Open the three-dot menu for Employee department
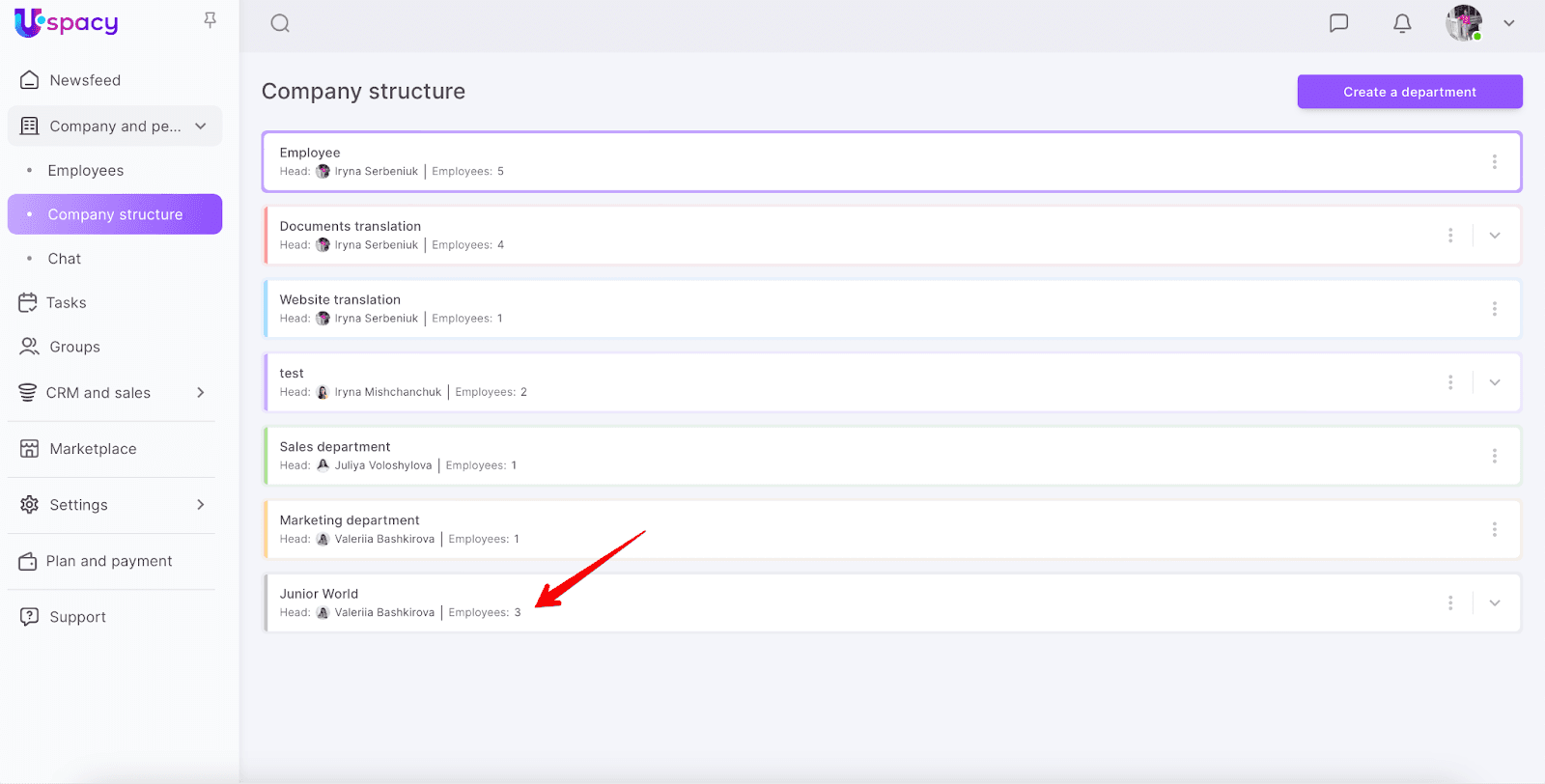 tap(1494, 162)
